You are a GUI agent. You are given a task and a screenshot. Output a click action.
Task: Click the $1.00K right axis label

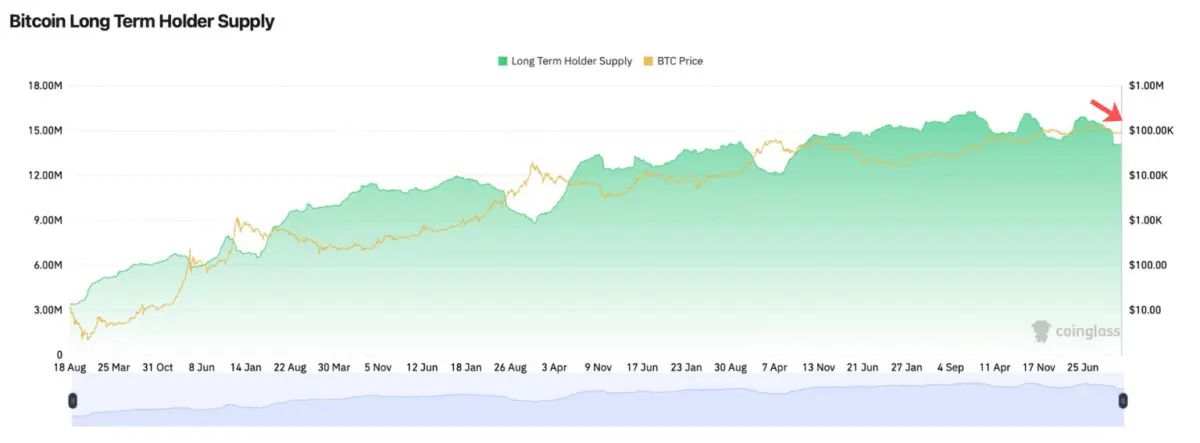pyautogui.click(x=1145, y=220)
